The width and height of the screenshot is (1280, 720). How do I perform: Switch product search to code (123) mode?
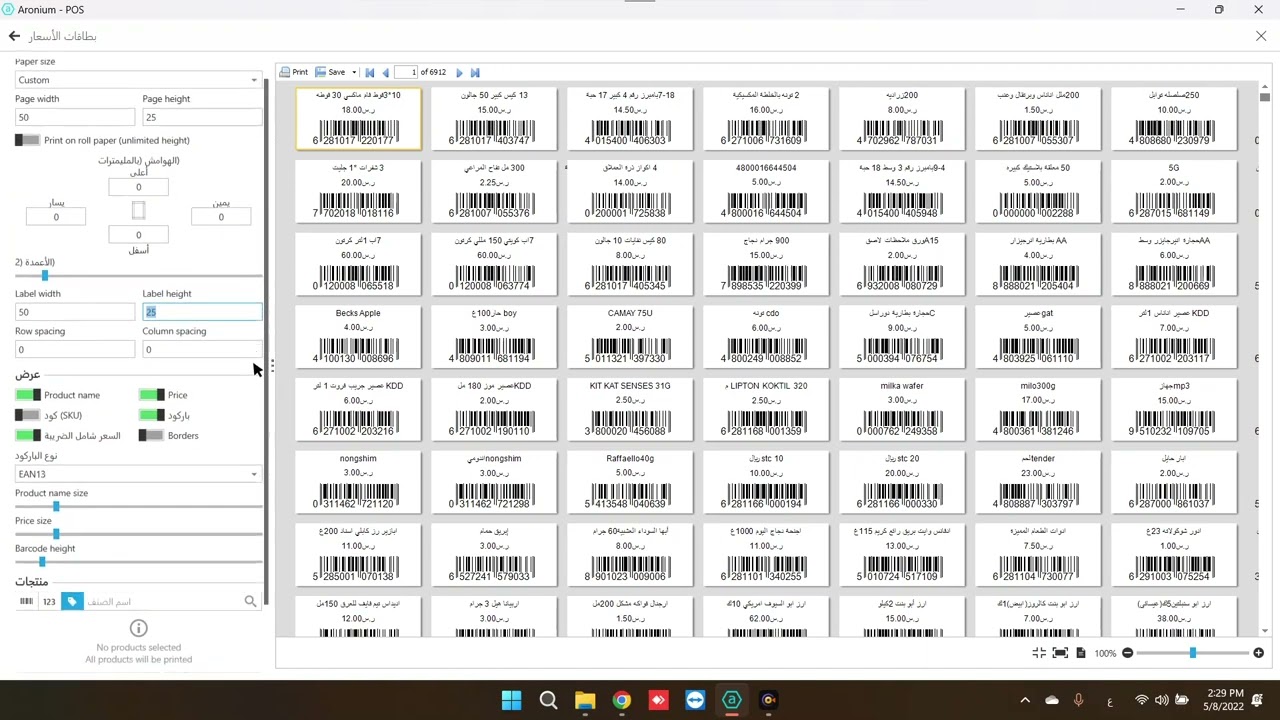pos(49,601)
